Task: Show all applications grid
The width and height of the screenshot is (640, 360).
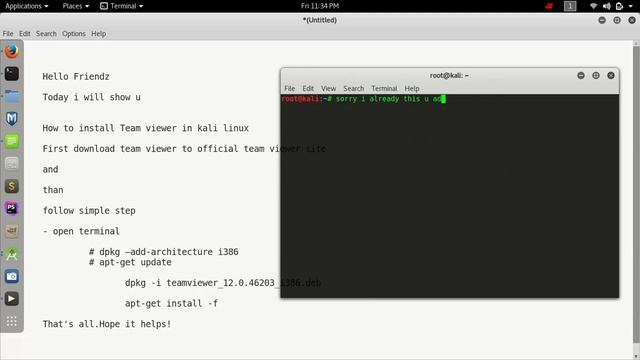Action: click(11, 321)
